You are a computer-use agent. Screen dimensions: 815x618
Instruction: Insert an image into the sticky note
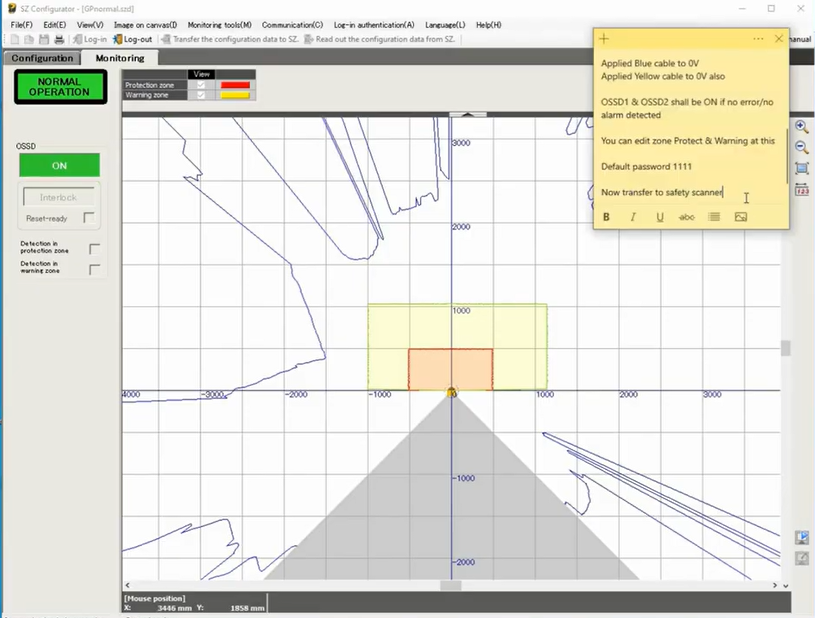click(x=741, y=217)
